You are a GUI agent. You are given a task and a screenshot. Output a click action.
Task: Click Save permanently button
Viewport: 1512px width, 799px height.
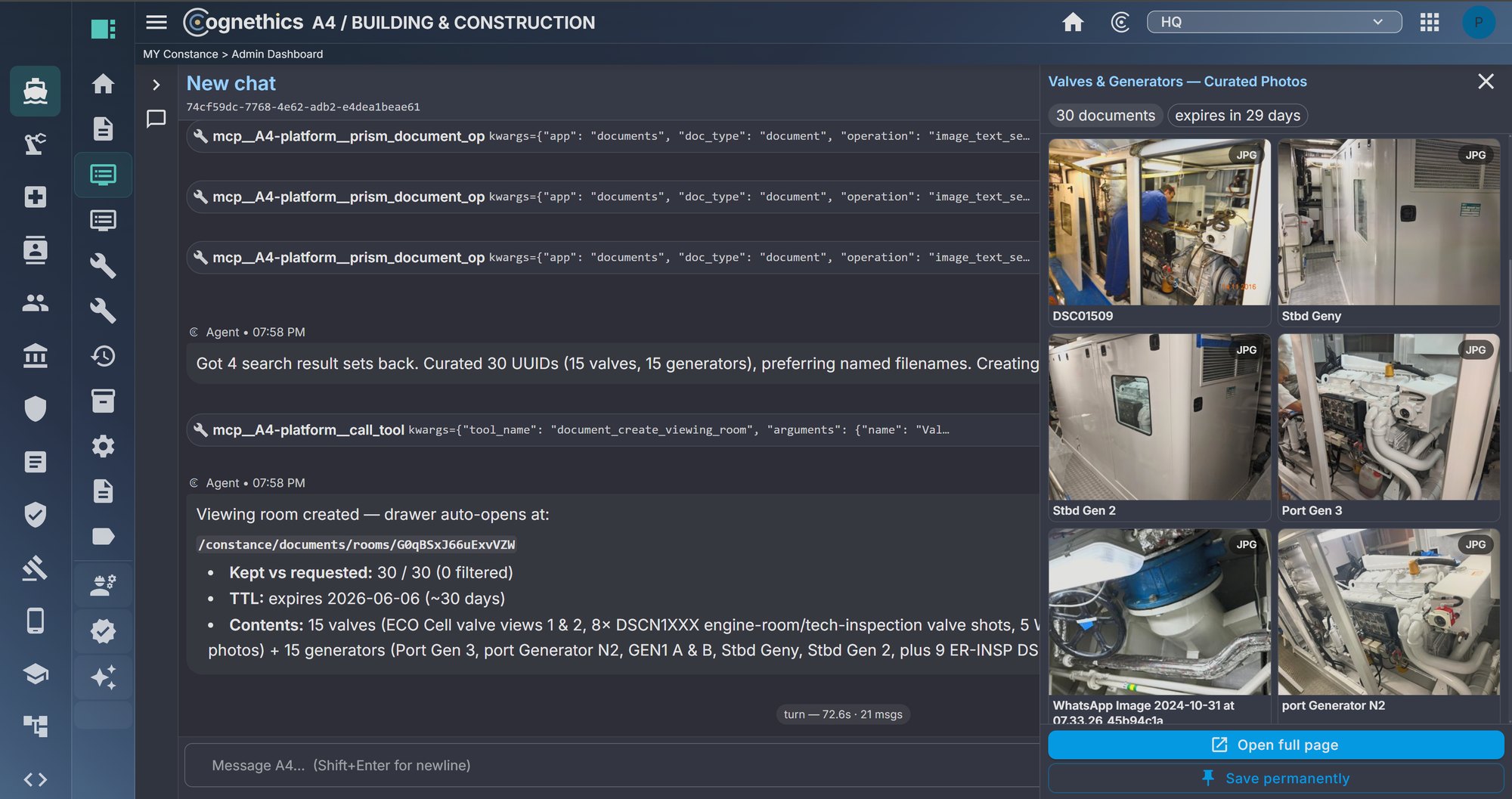pyautogui.click(x=1275, y=778)
